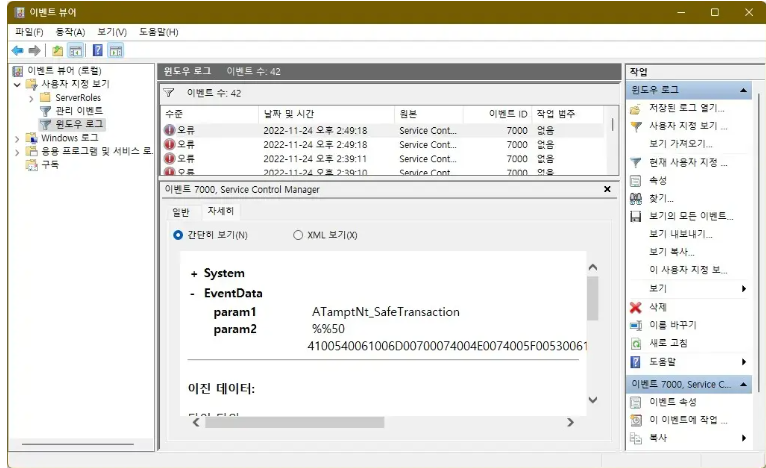Click save all events (보기의 모든 이벤트) disk icon
The width and height of the screenshot is (766, 468).
[x=635, y=216]
